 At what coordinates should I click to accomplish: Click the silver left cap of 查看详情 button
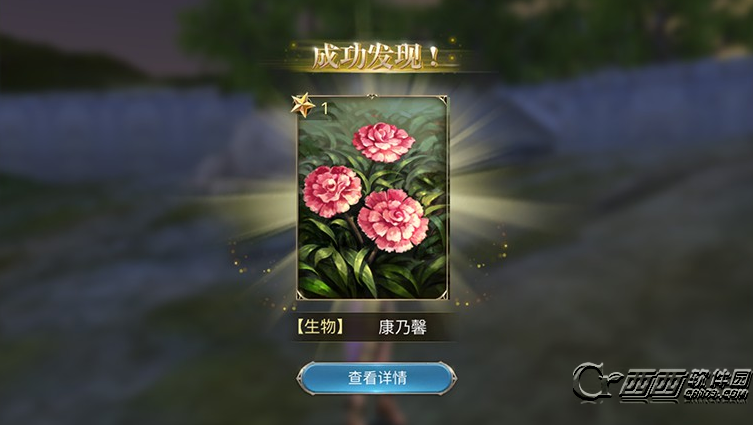pos(303,378)
